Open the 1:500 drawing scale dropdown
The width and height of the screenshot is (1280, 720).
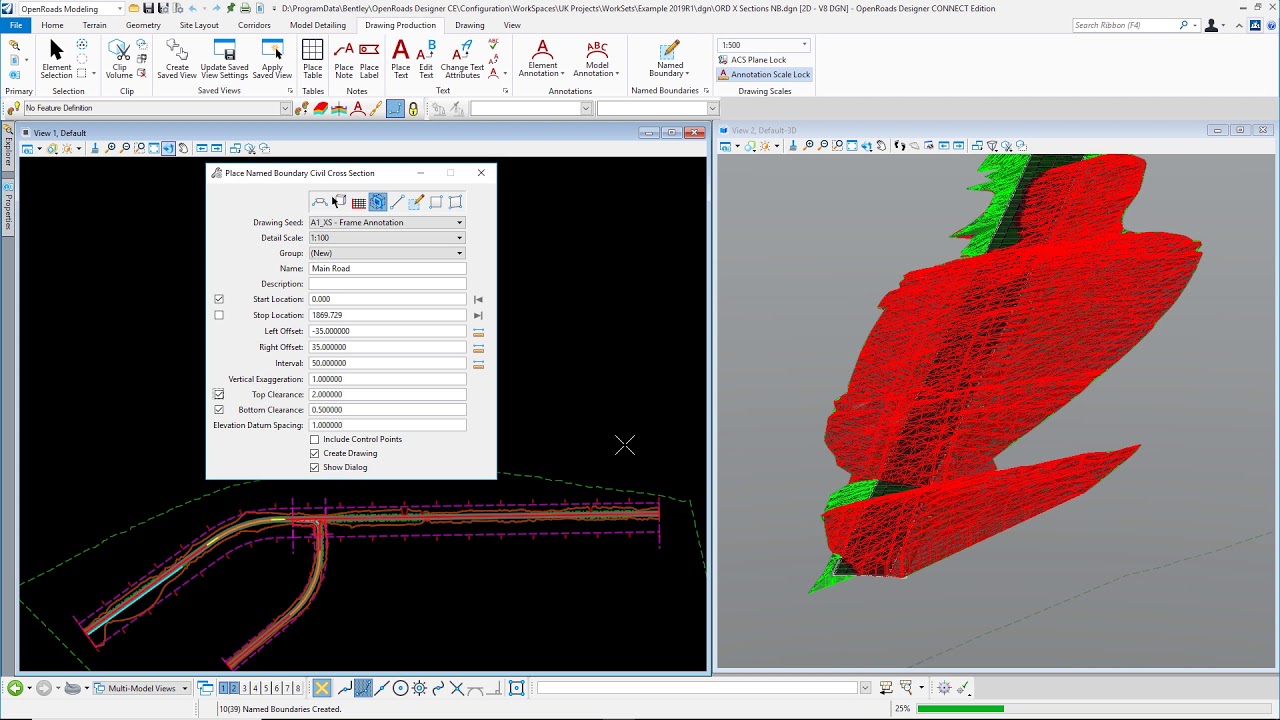[x=764, y=45]
